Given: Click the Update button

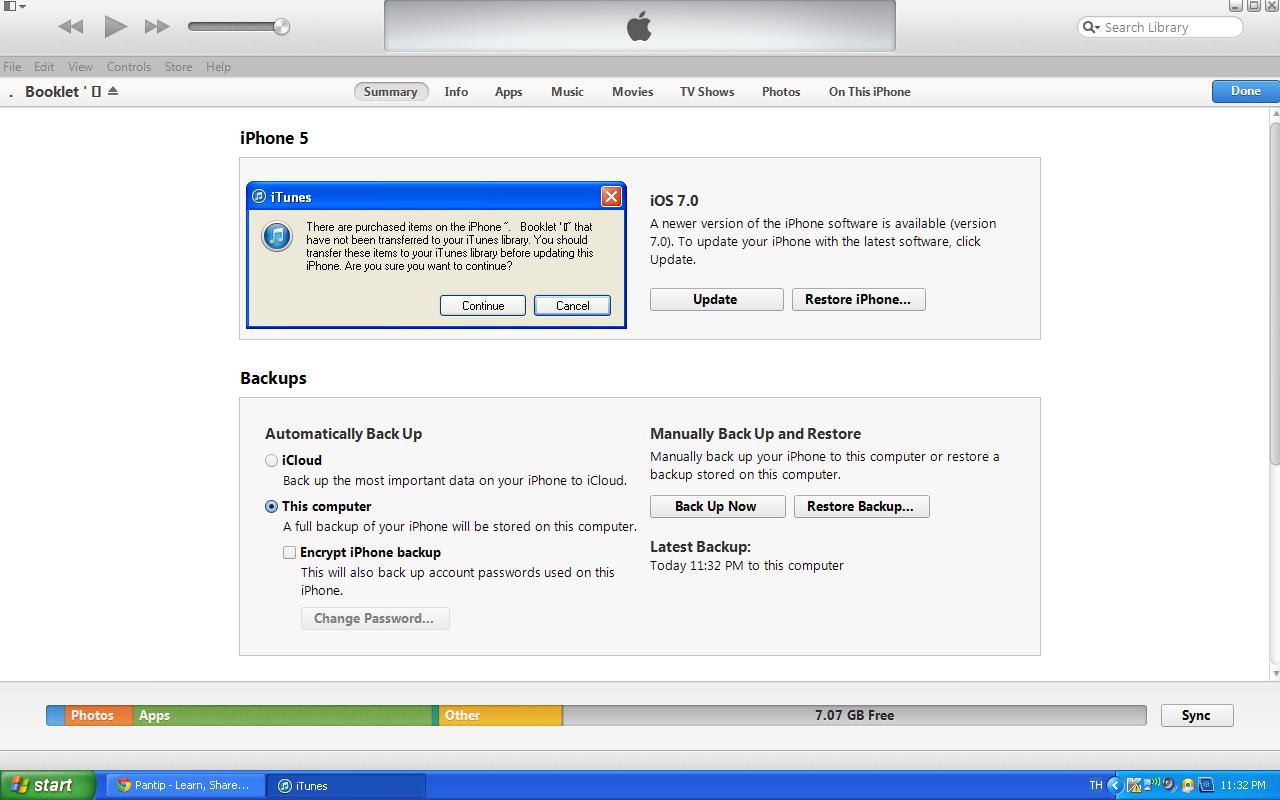Looking at the screenshot, I should pos(716,299).
